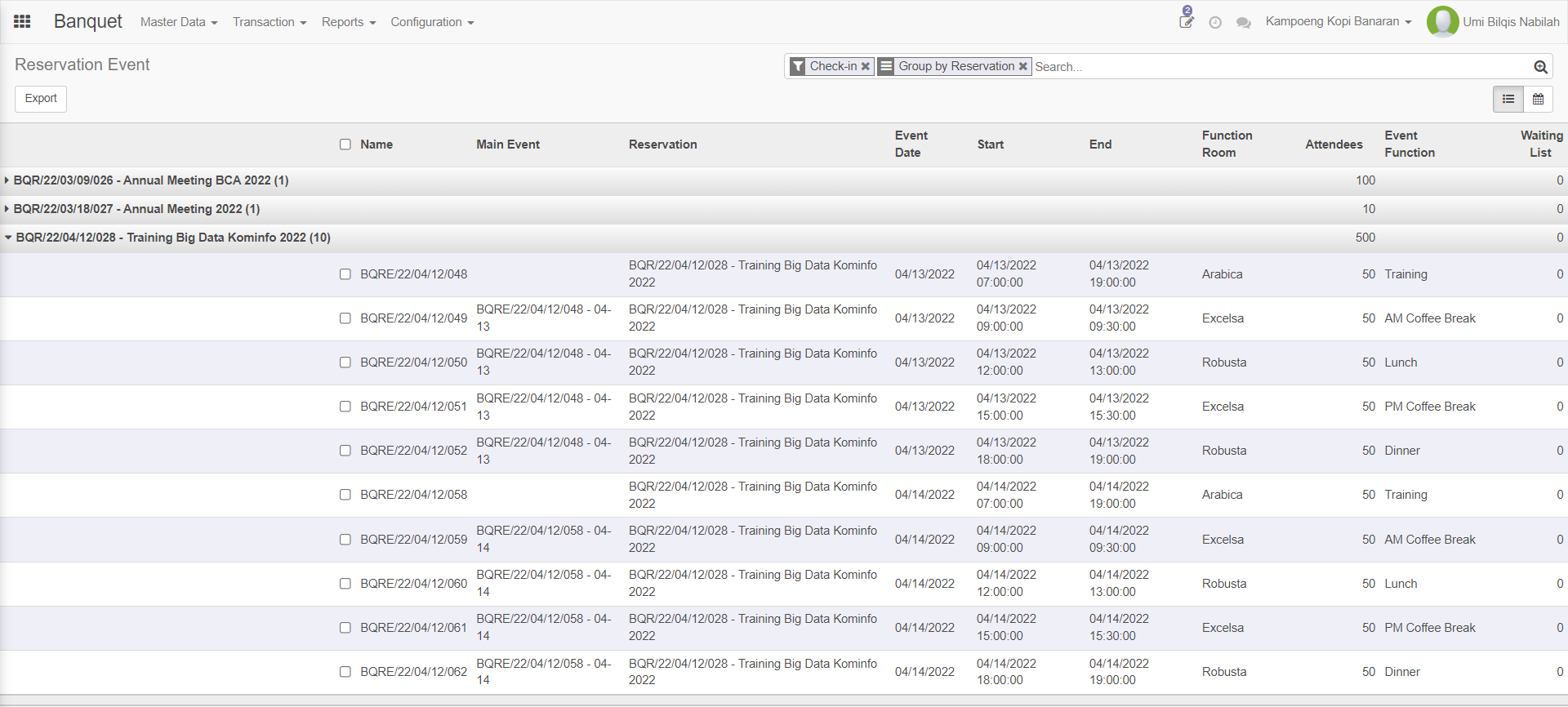Image resolution: width=1568 pixels, height=707 pixels.
Task: Click Dinner in row BQRE/22/04/12/052
Action: 1402,451
